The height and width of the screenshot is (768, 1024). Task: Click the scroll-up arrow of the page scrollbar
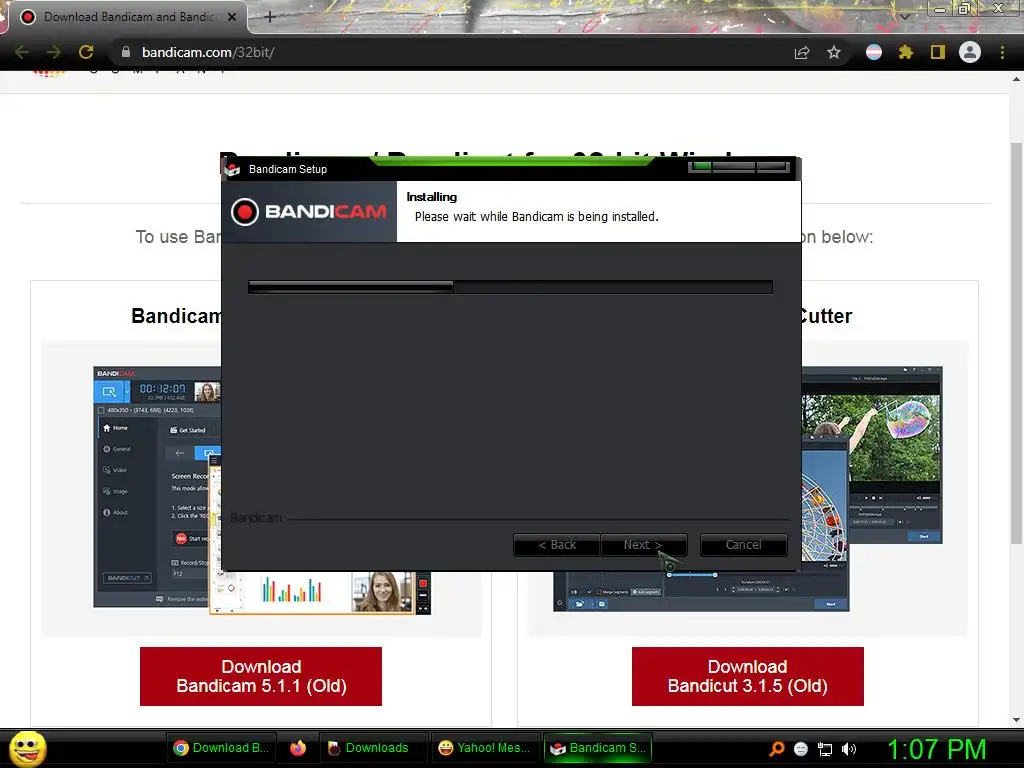click(1016, 79)
